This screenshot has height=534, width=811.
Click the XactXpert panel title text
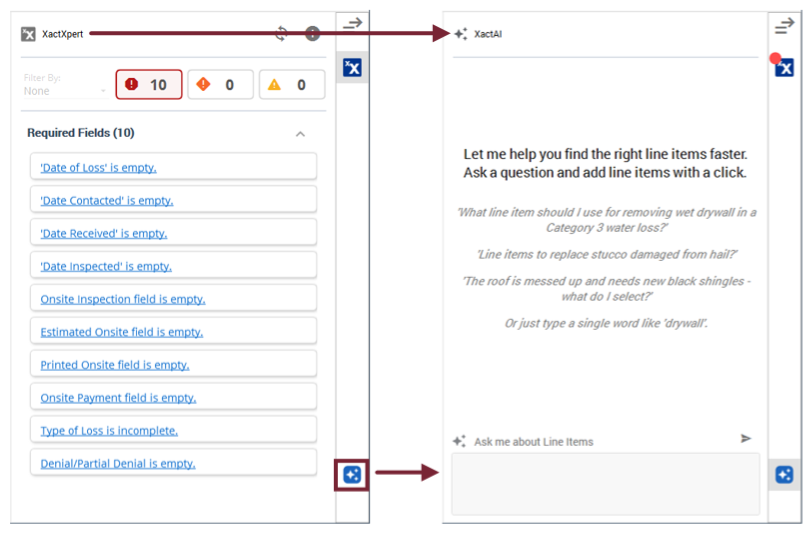tap(63, 34)
